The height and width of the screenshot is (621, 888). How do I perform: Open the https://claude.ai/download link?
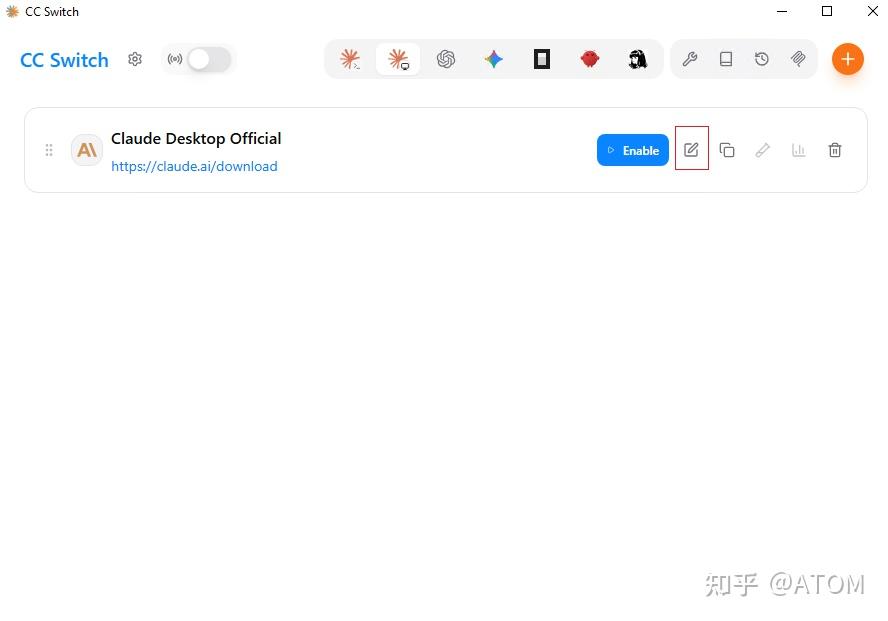194,166
